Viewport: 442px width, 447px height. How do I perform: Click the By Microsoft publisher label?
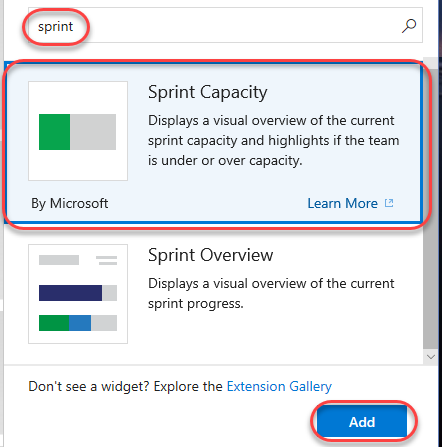click(70, 203)
